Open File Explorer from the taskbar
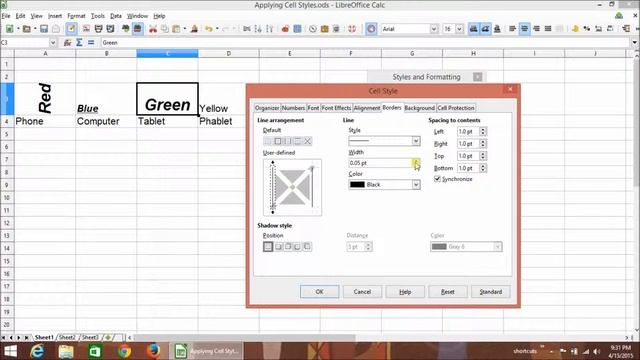This screenshot has height=360, width=640. pyautogui.click(x=66, y=351)
